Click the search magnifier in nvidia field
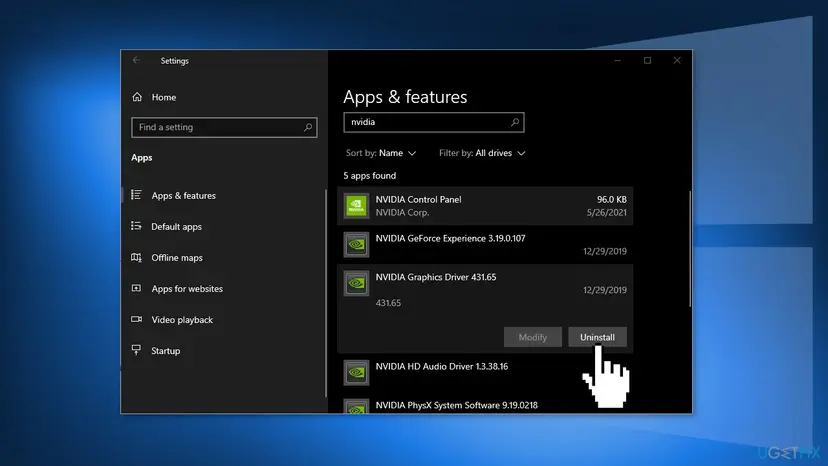The image size is (828, 466). point(515,122)
